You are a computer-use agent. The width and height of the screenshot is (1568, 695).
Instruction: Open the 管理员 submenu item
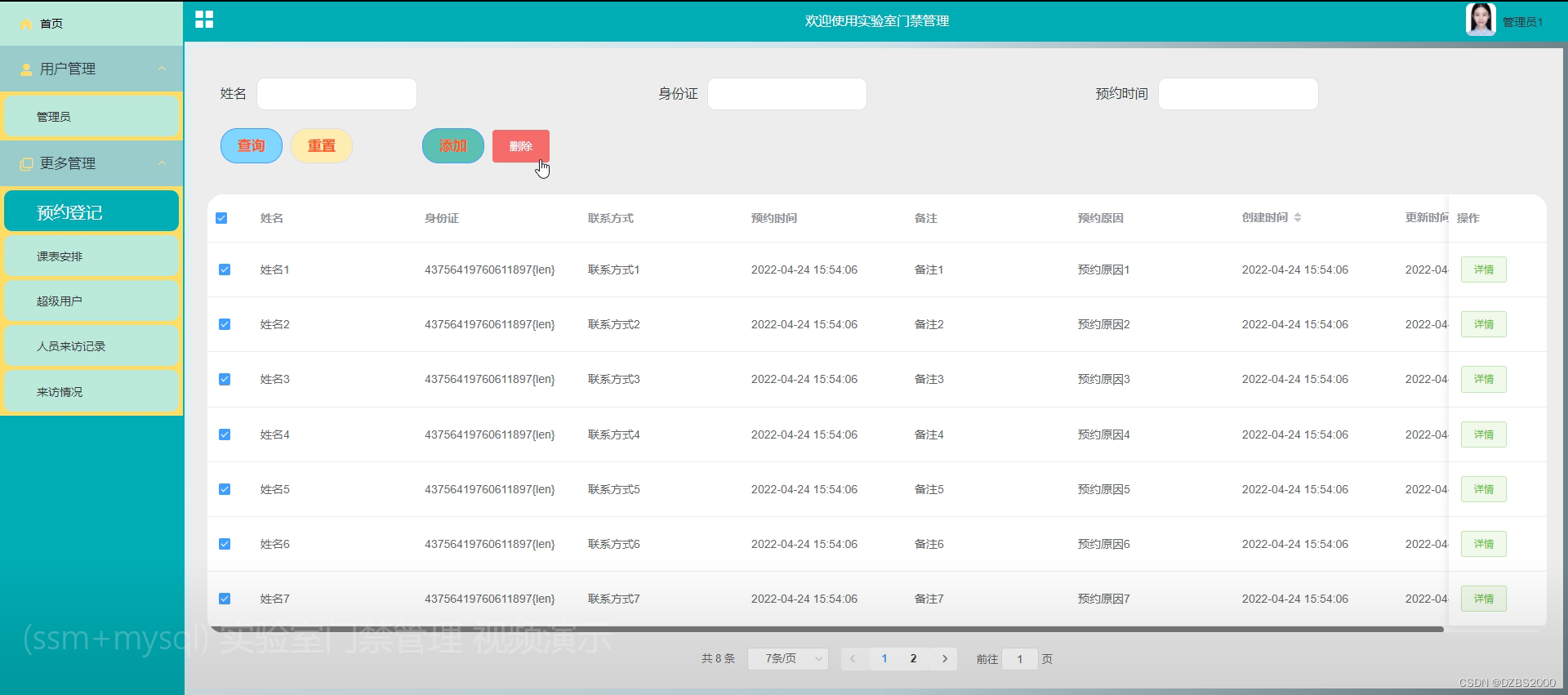point(91,116)
